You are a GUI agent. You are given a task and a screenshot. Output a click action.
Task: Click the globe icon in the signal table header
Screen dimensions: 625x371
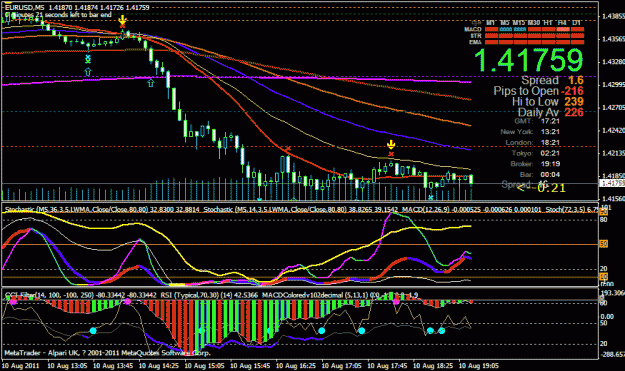pyautogui.click(x=476, y=23)
